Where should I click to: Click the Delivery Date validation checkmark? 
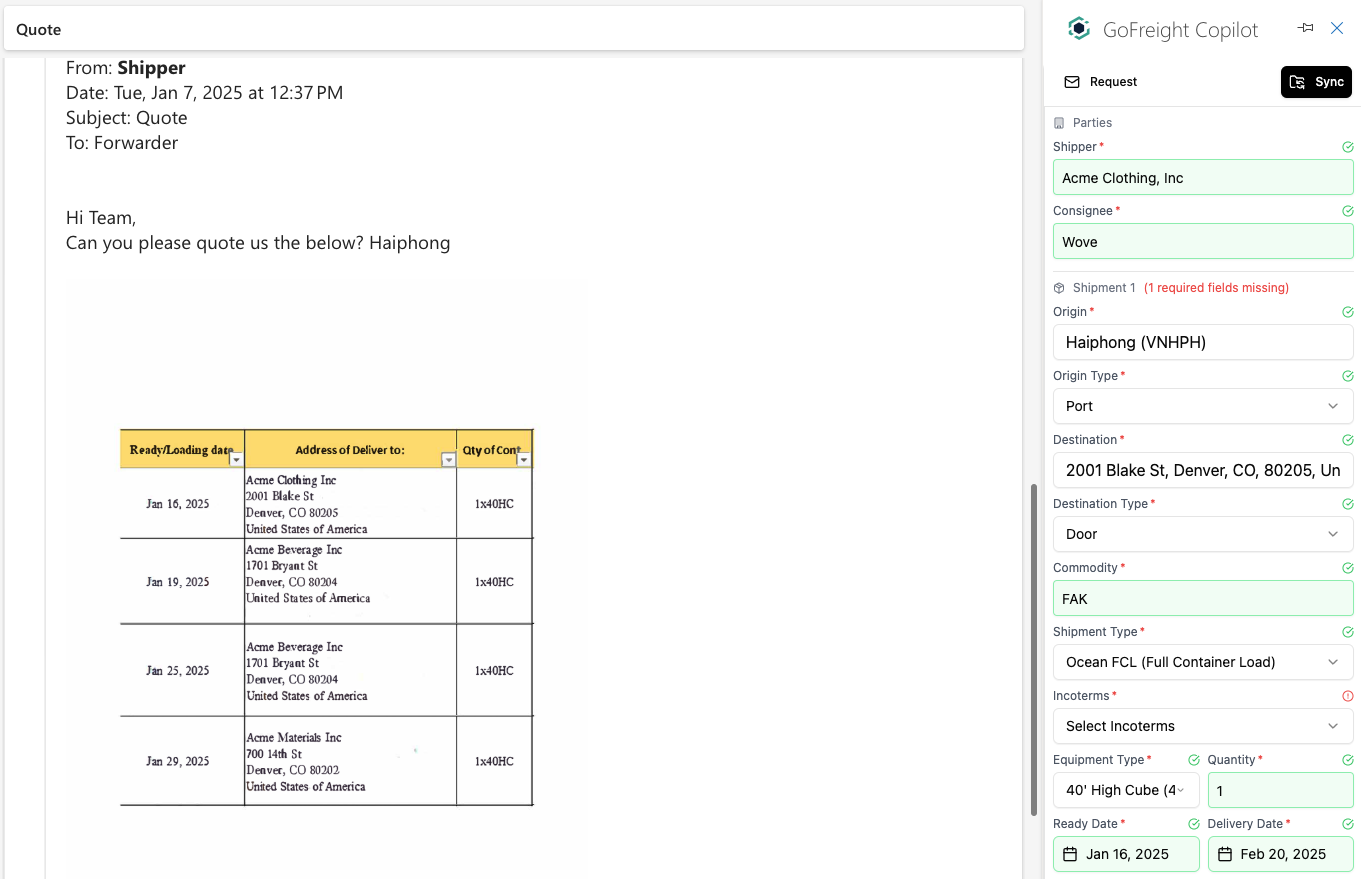pos(1348,824)
